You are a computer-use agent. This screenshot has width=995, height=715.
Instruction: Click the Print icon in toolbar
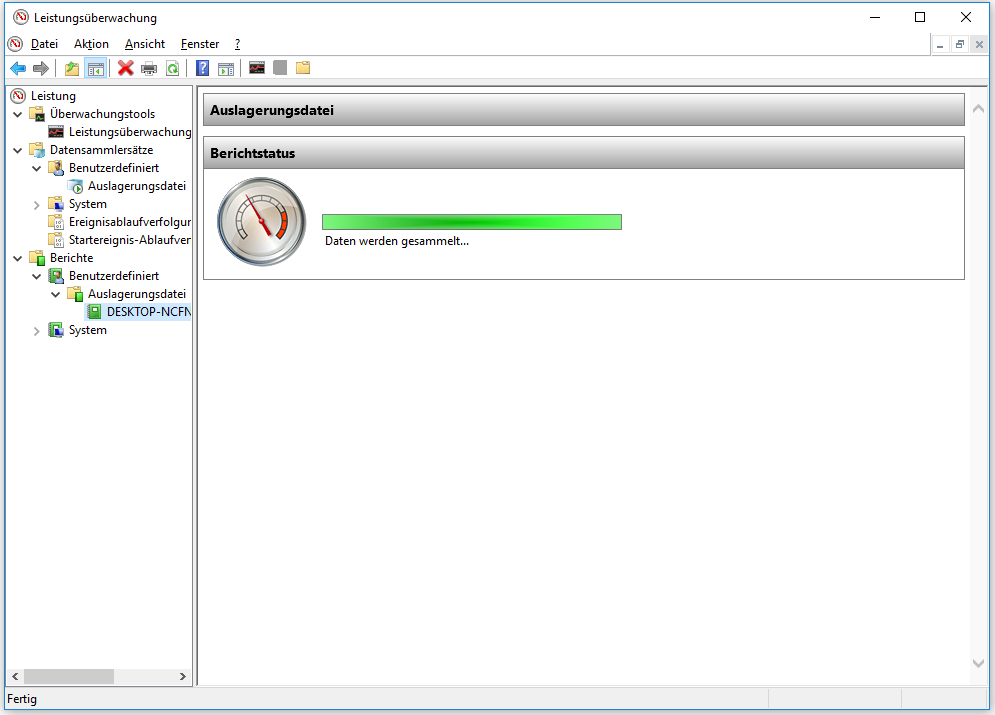pyautogui.click(x=149, y=68)
